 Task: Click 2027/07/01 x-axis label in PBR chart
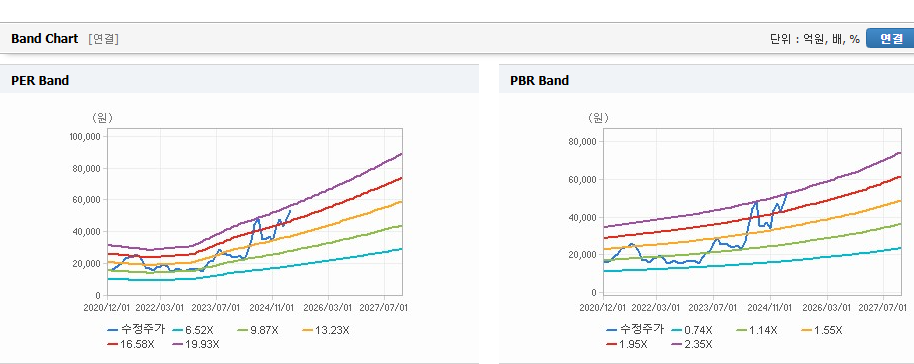pyautogui.click(x=884, y=307)
